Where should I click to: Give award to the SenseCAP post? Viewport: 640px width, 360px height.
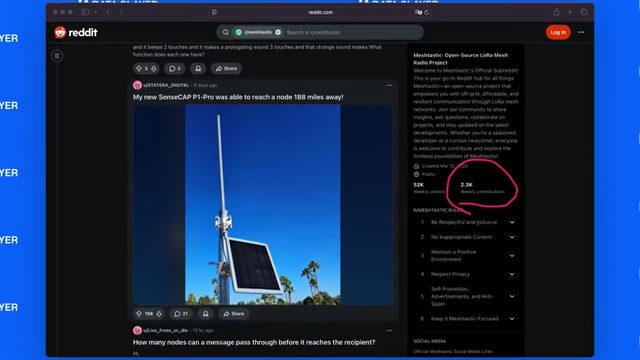click(x=206, y=314)
